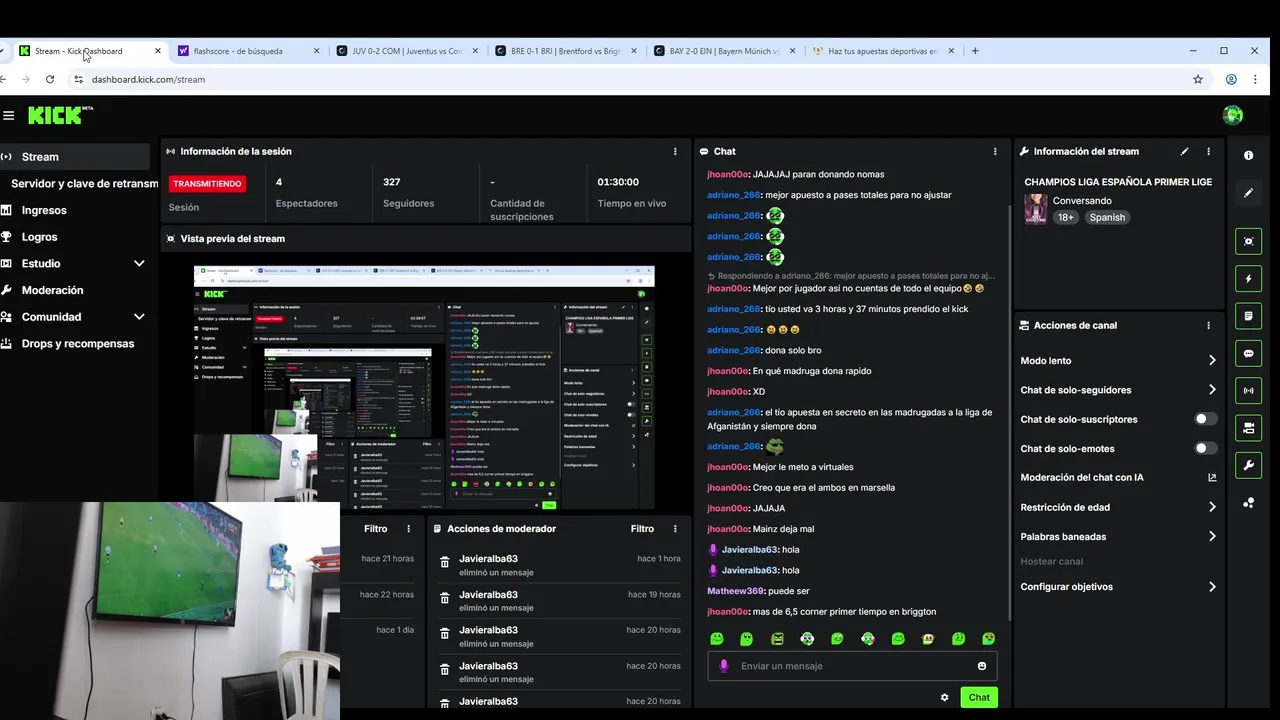Open Restricción de edad options
1280x720 pixels.
(x=1118, y=507)
